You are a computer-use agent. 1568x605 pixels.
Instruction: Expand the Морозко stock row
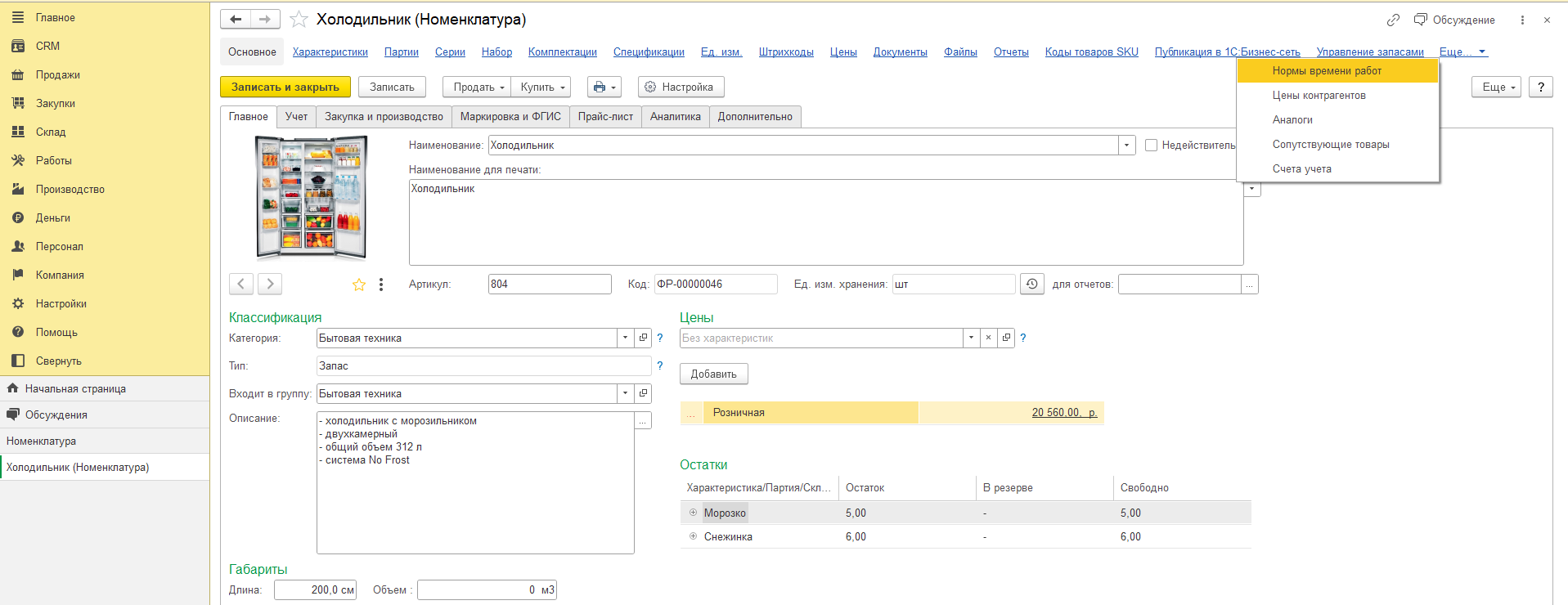tap(693, 513)
